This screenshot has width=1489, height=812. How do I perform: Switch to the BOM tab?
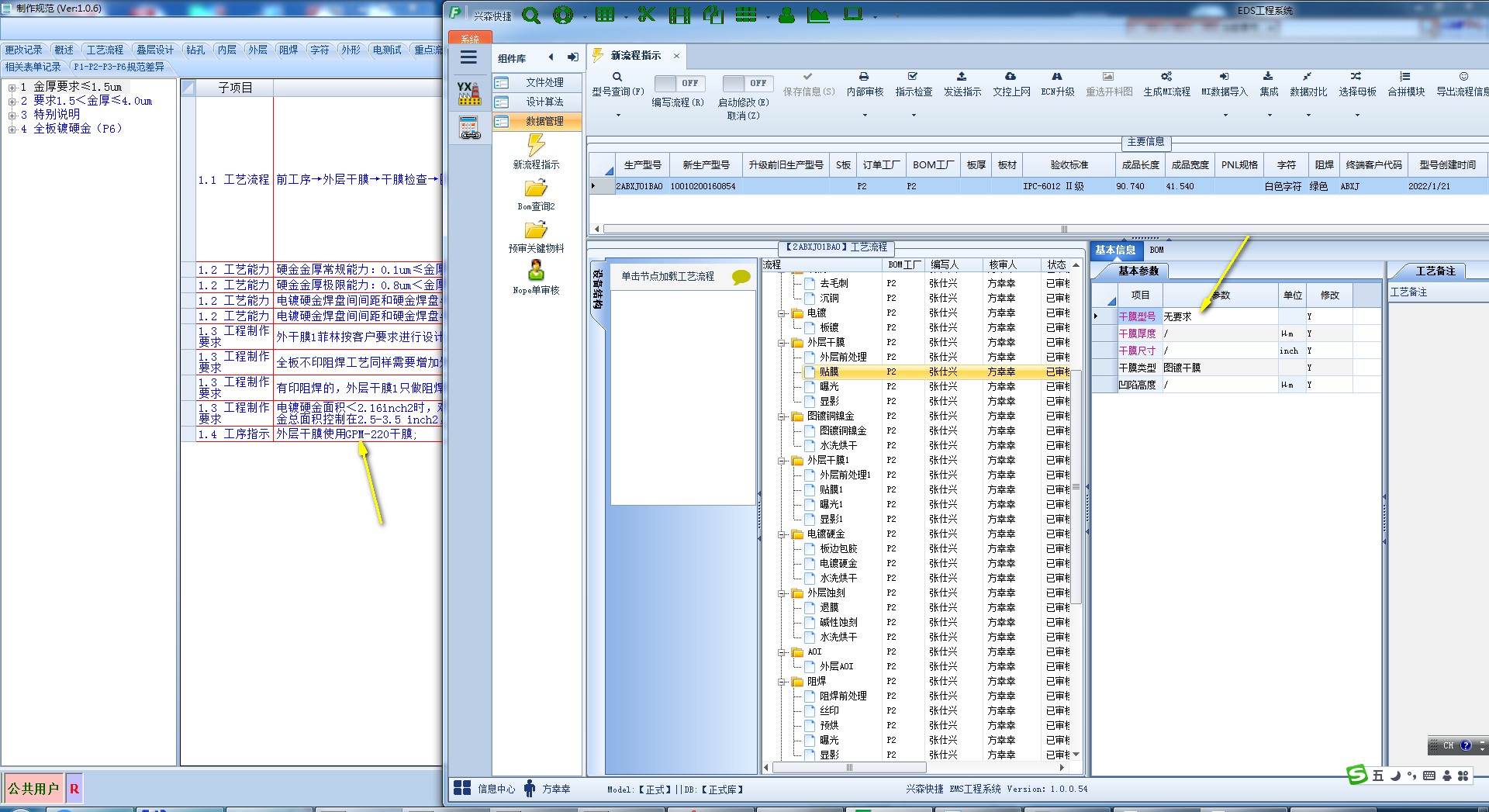pyautogui.click(x=1157, y=250)
